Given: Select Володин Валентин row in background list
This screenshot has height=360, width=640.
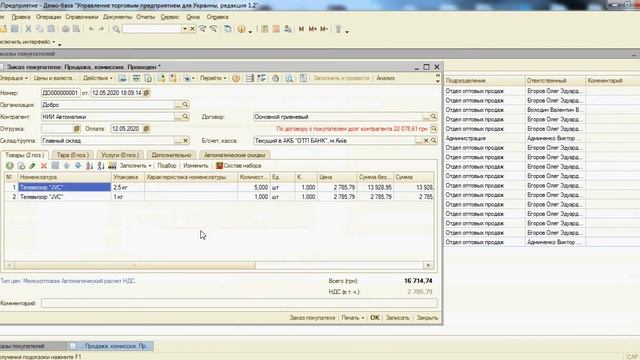Looking at the screenshot, I should point(542,110).
